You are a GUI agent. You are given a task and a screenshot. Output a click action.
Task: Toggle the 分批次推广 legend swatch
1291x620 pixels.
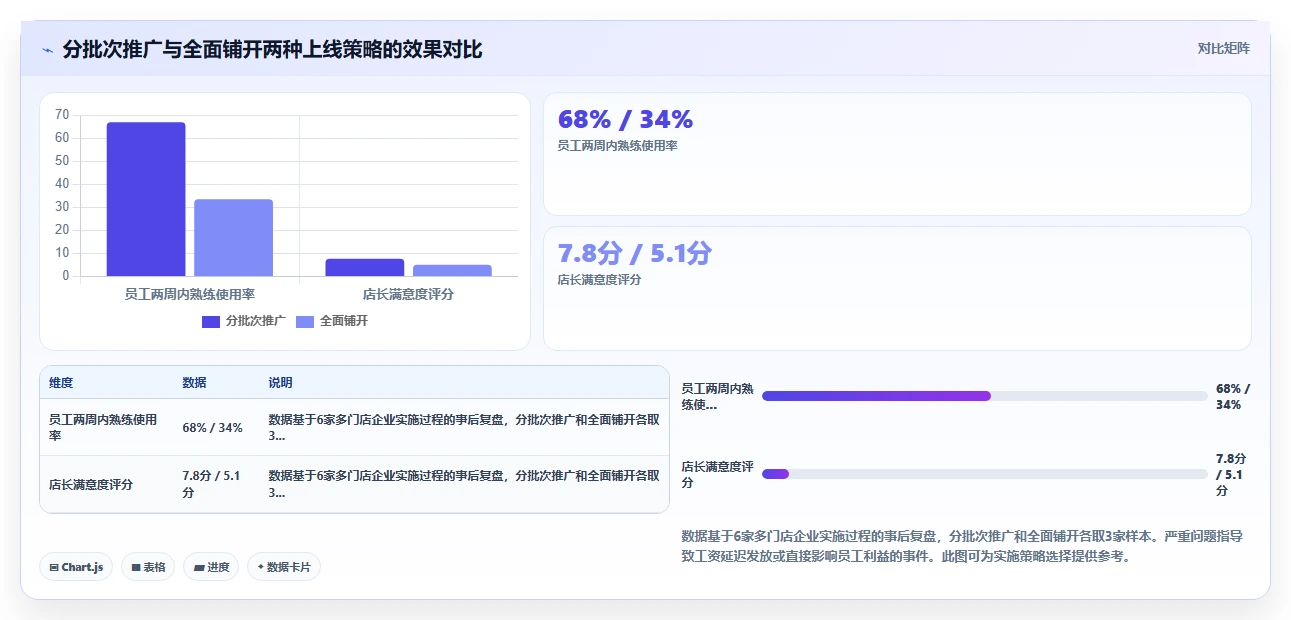[211, 321]
